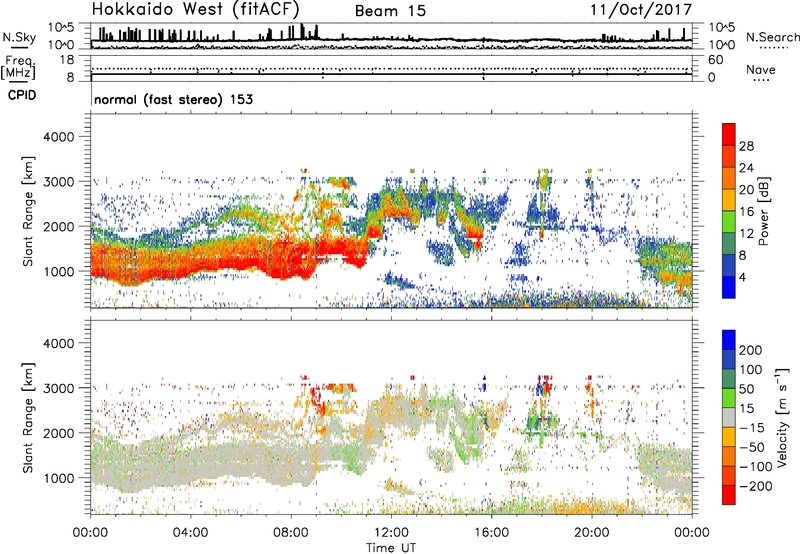Select the "Slant Range [km]" label of velocity panel
This screenshot has height=554, width=800.
point(28,418)
